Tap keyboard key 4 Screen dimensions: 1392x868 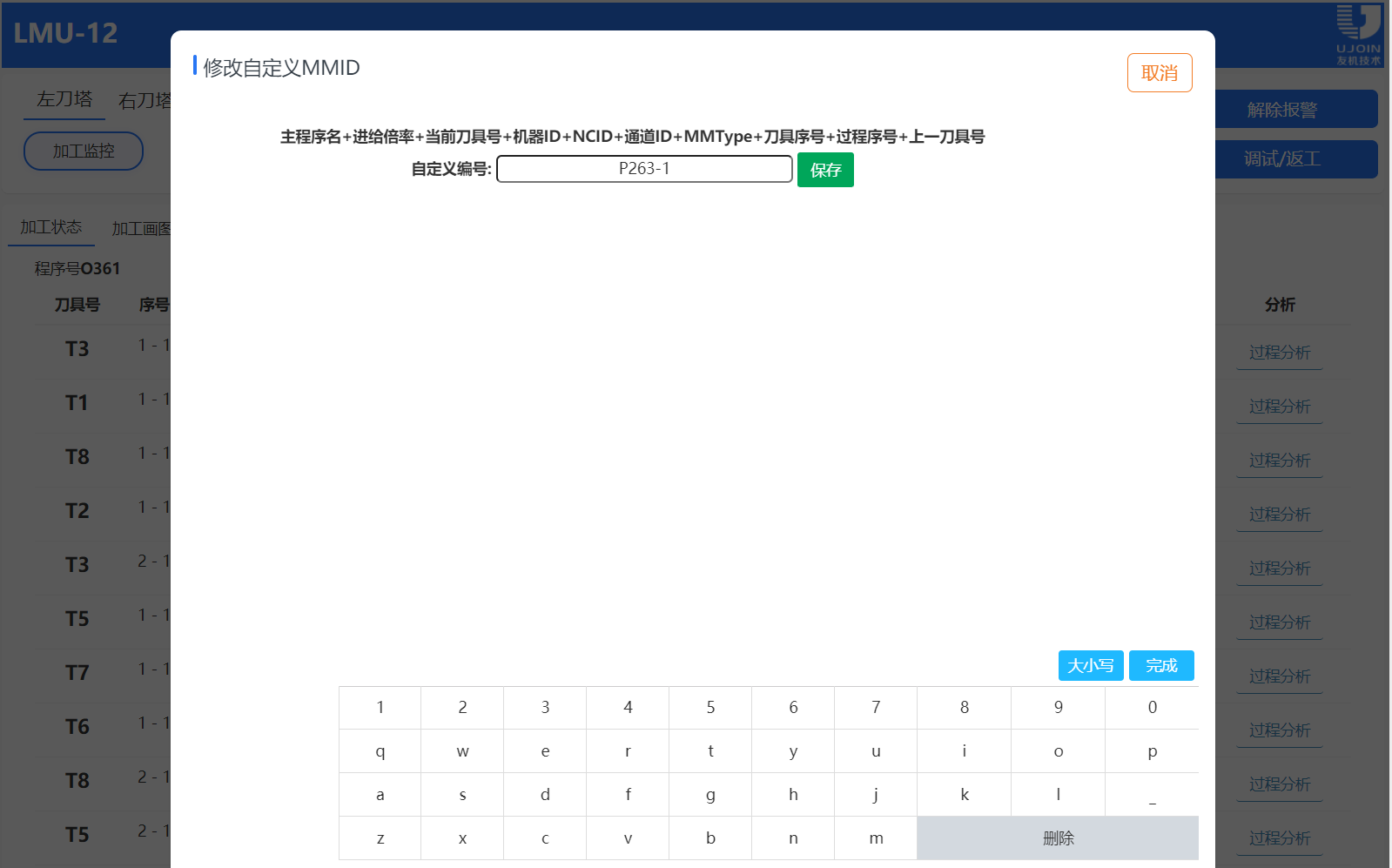pos(628,708)
